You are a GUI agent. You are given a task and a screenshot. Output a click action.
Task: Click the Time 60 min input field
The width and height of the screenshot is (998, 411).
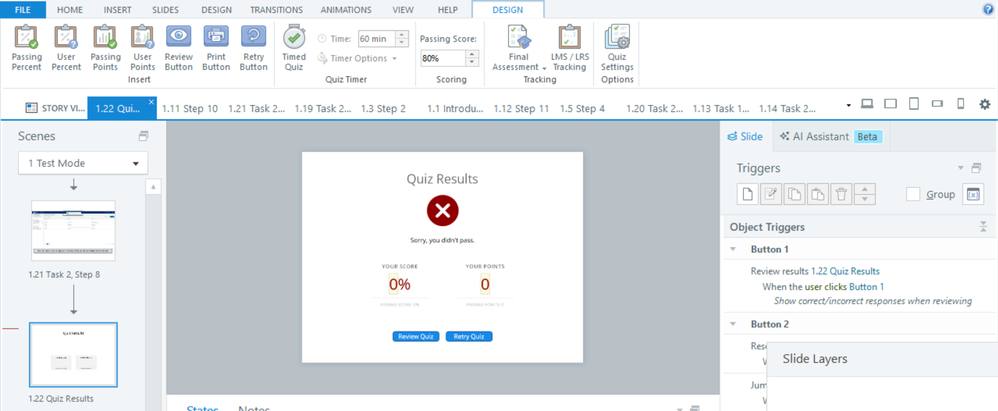[x=377, y=39]
